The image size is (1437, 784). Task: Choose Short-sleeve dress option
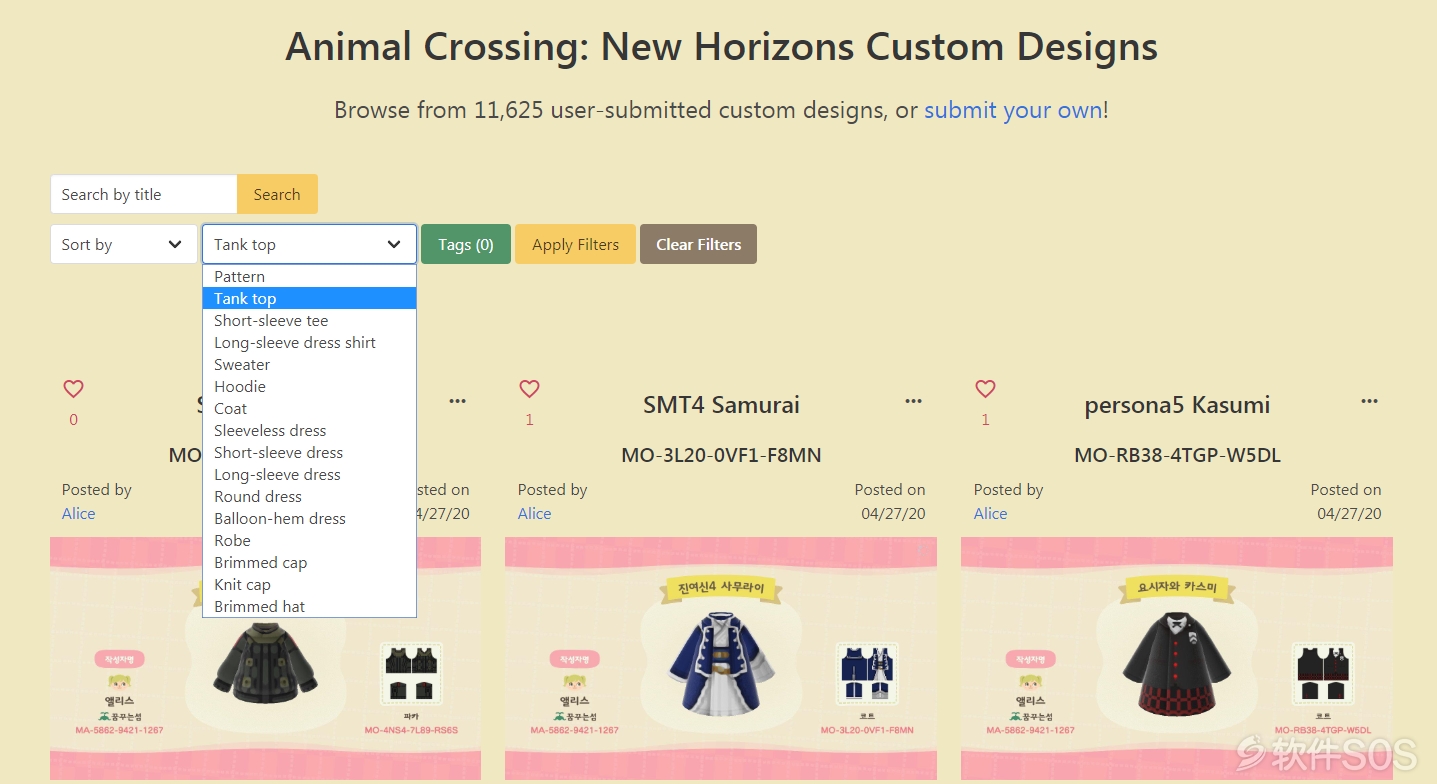click(x=309, y=452)
